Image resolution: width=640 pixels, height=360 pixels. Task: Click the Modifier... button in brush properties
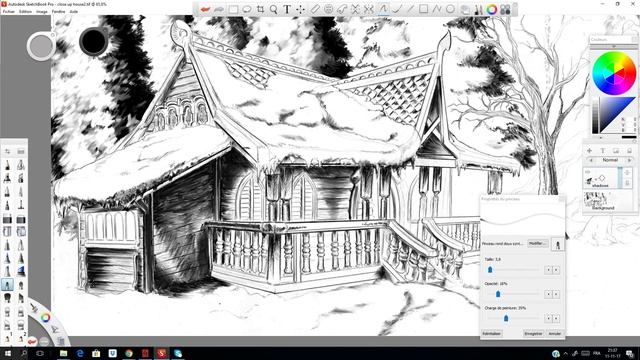pyautogui.click(x=537, y=244)
